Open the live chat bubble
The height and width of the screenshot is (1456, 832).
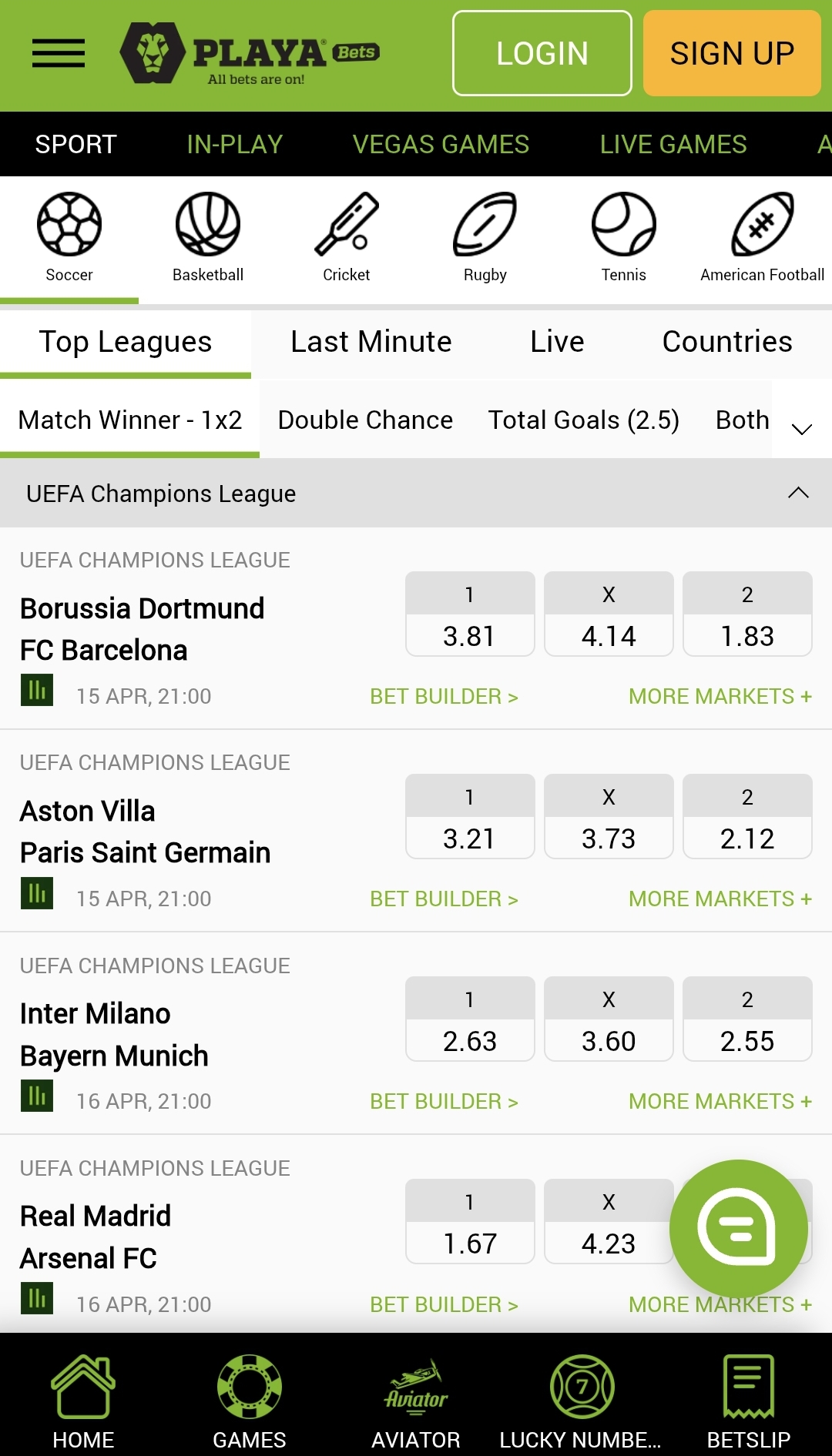(738, 1228)
